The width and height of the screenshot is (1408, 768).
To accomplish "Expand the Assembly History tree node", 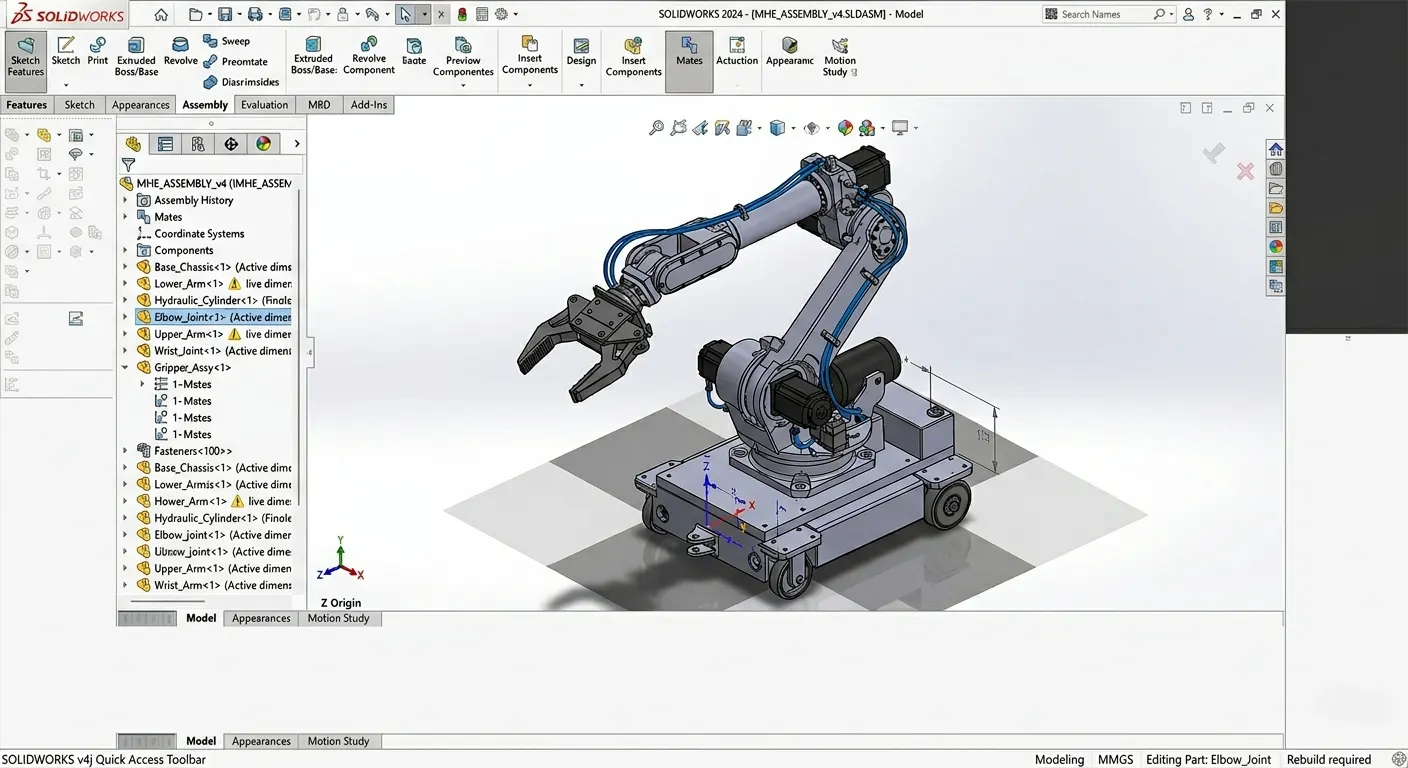I will tap(125, 200).
